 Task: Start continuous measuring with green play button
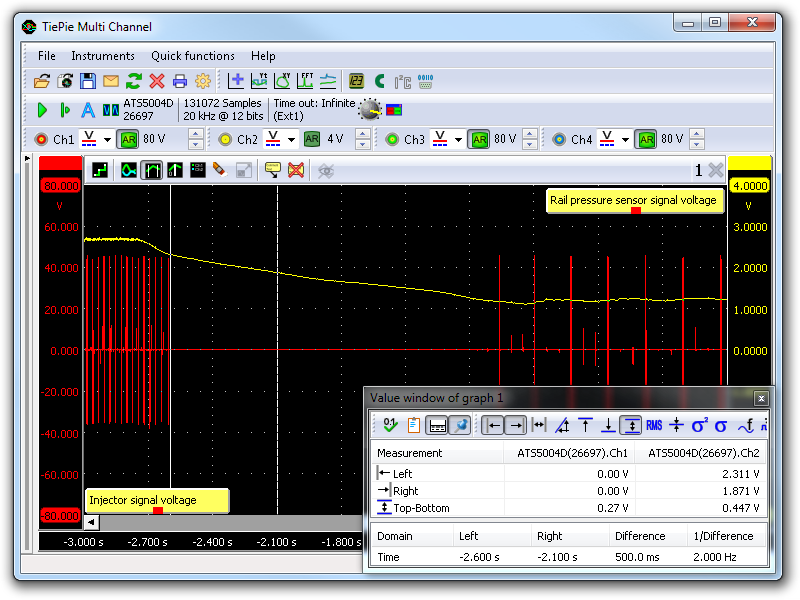point(42,110)
